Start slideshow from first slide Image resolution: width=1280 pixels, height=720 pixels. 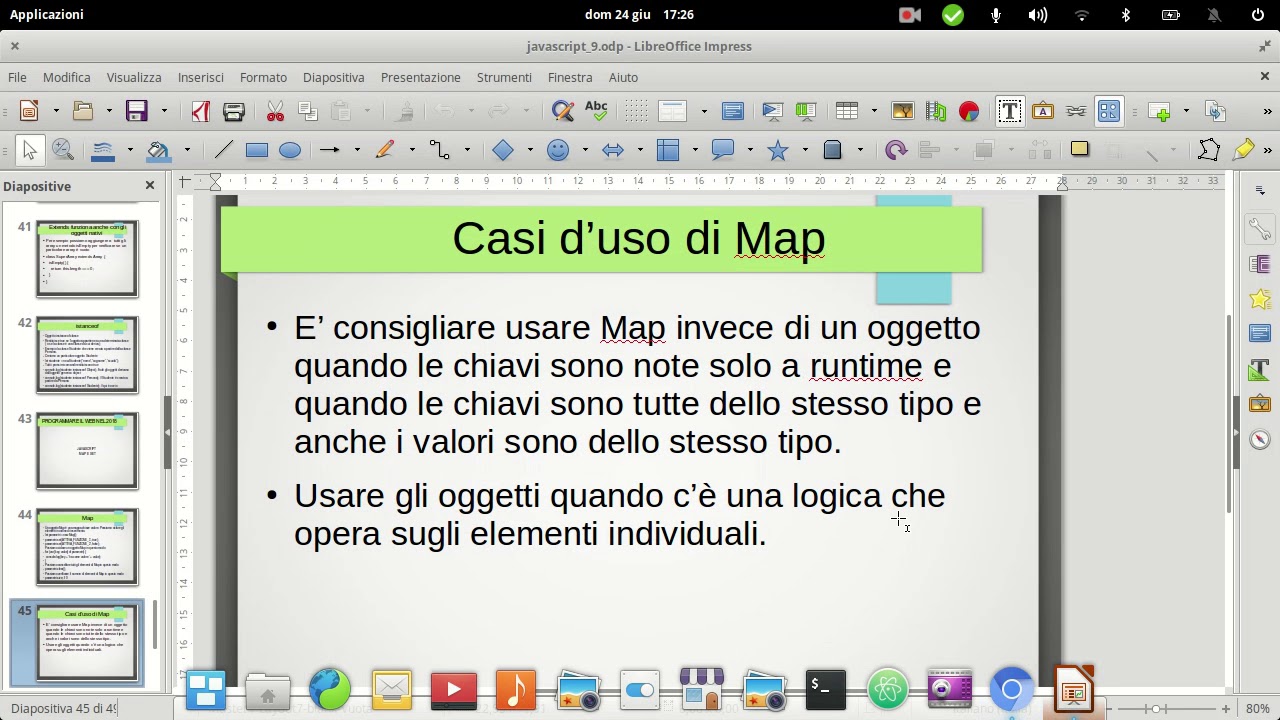[x=773, y=111]
